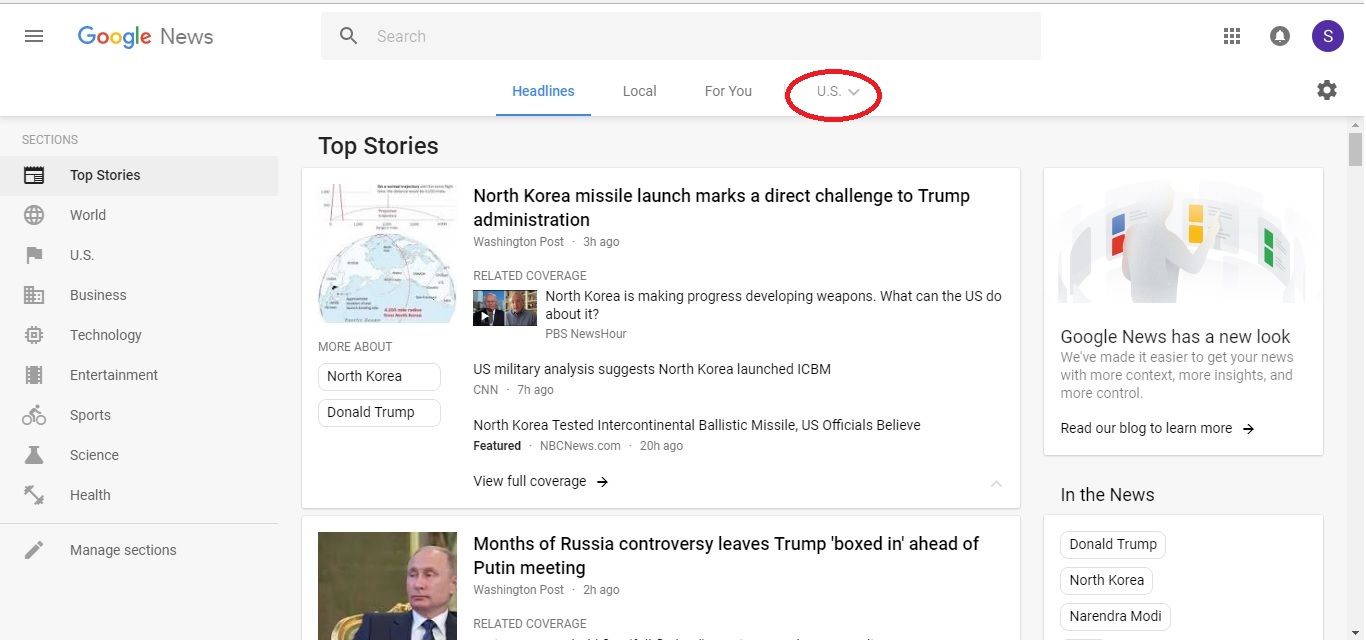Image resolution: width=1366 pixels, height=640 pixels.
Task: Open the U.S. edition dropdown
Action: coord(838,91)
